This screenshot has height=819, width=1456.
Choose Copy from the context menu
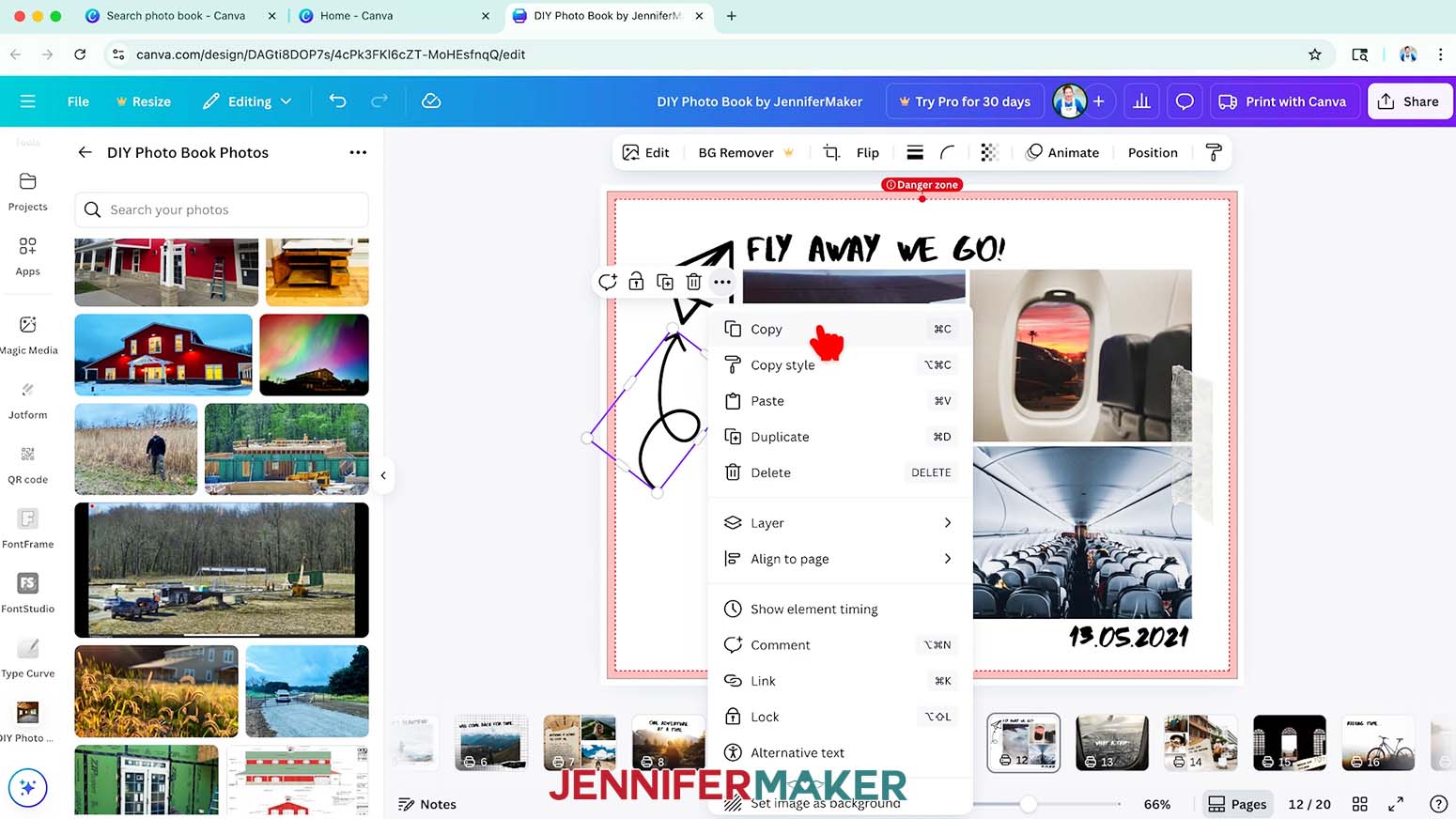click(839, 330)
